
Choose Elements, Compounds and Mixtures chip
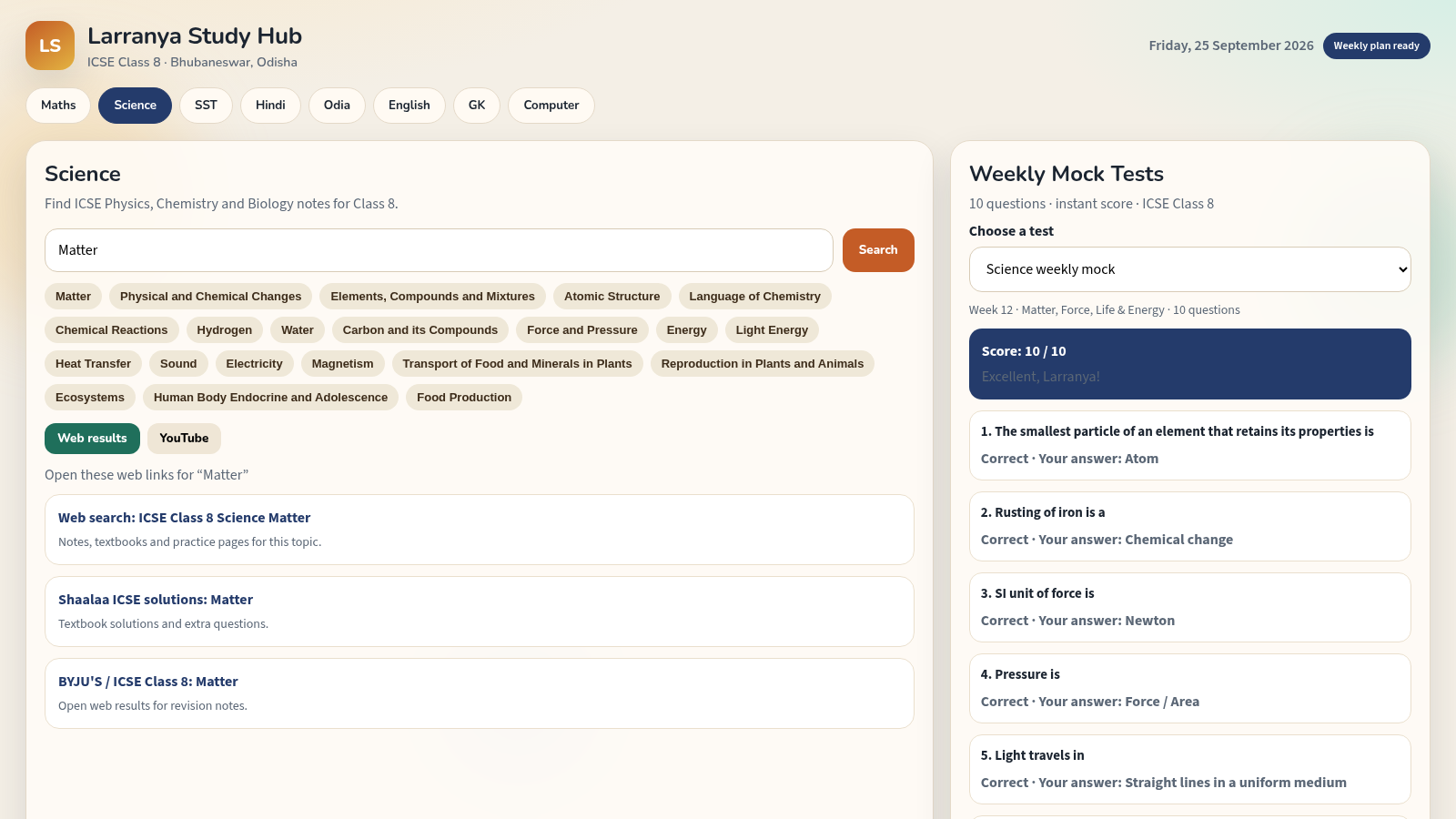[x=432, y=297]
